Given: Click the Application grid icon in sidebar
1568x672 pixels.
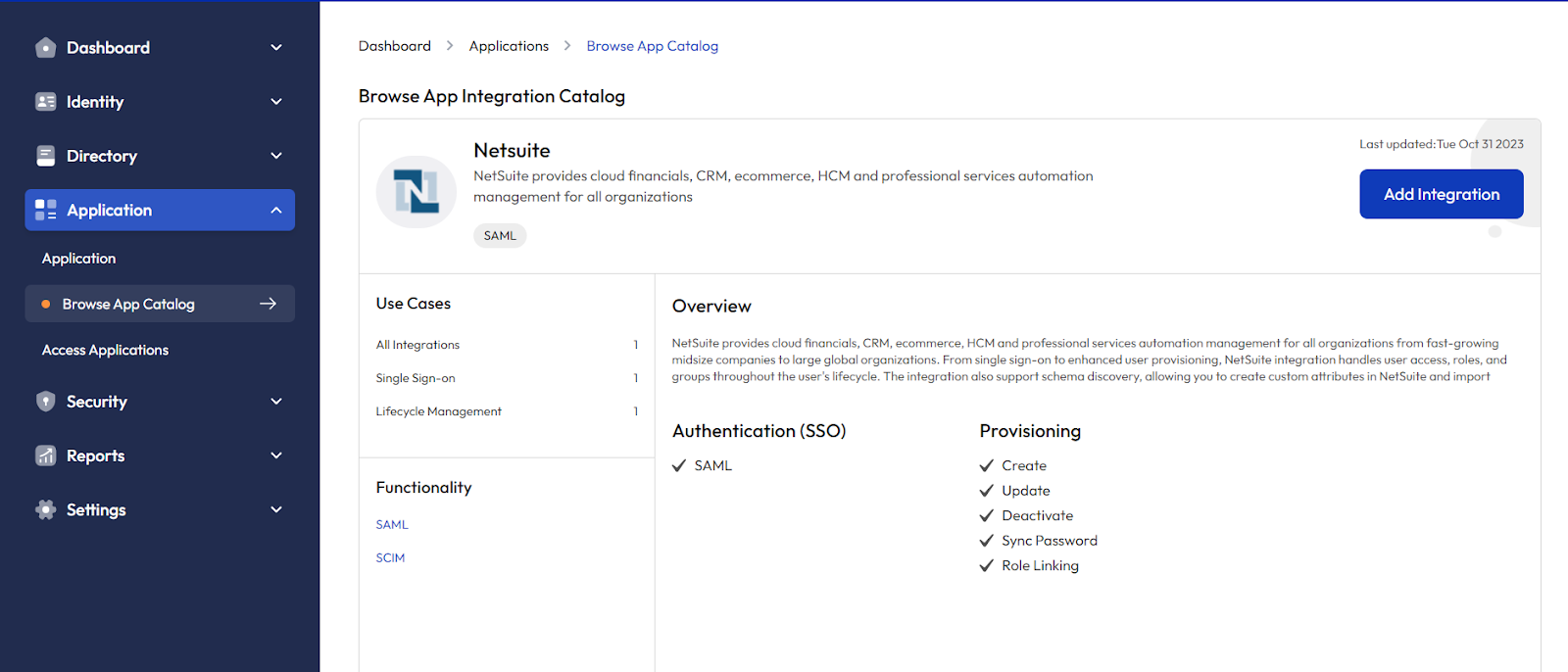Looking at the screenshot, I should [45, 210].
